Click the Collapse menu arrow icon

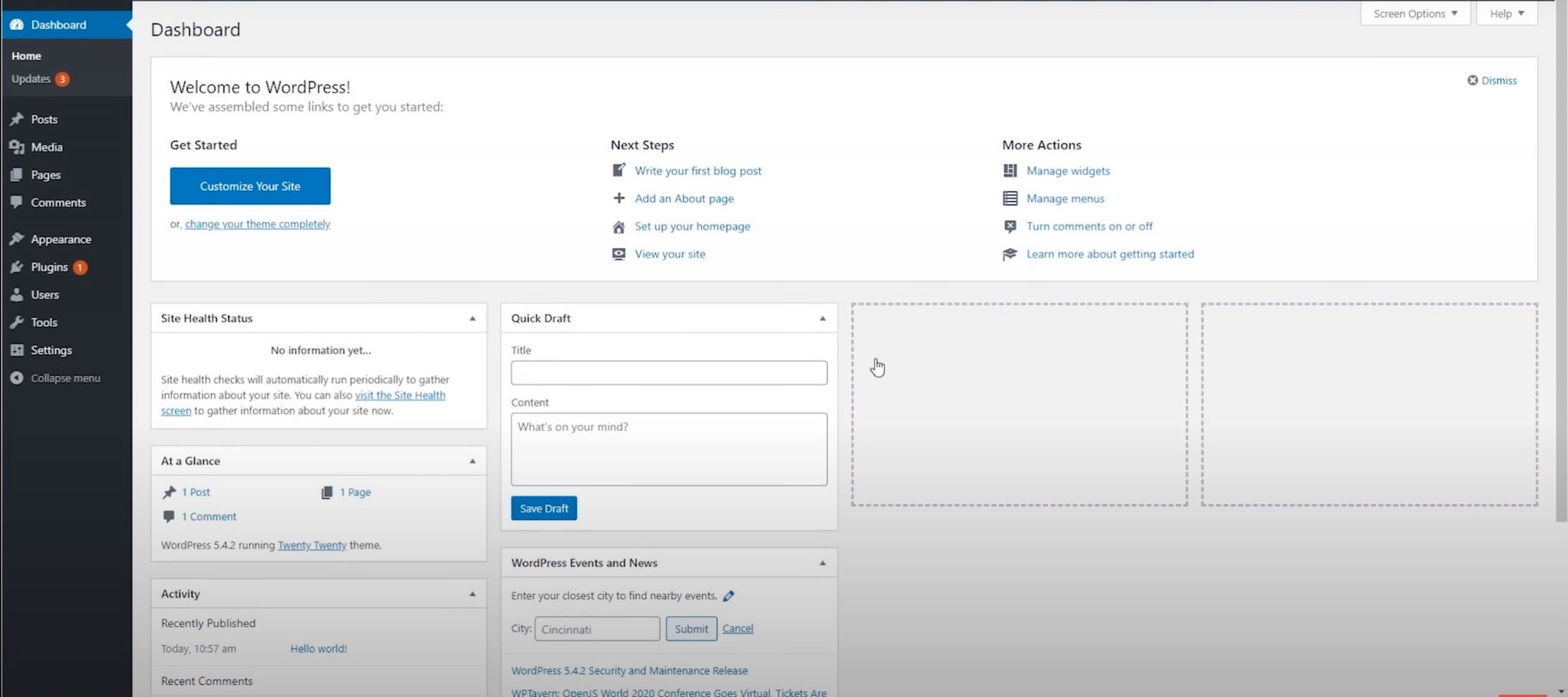[17, 378]
